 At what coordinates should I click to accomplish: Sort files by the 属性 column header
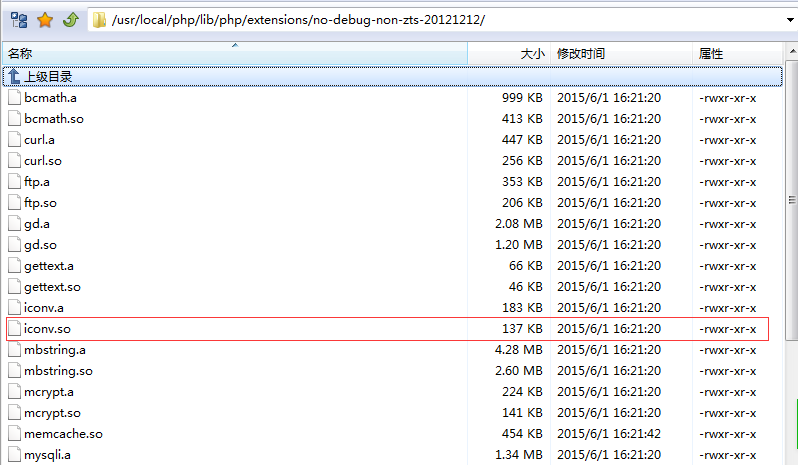click(737, 53)
